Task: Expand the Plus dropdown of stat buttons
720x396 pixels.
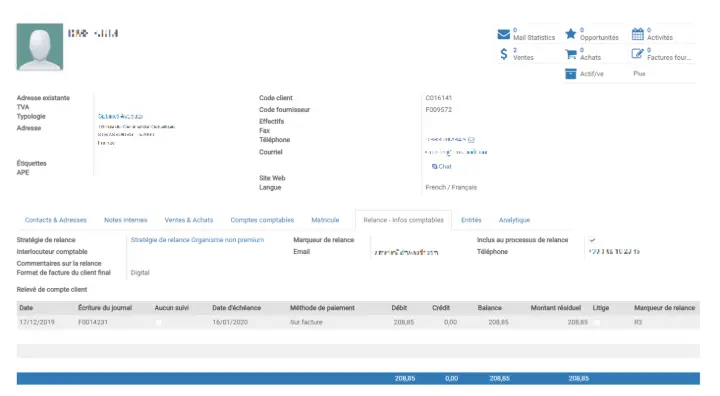Action: click(639, 74)
